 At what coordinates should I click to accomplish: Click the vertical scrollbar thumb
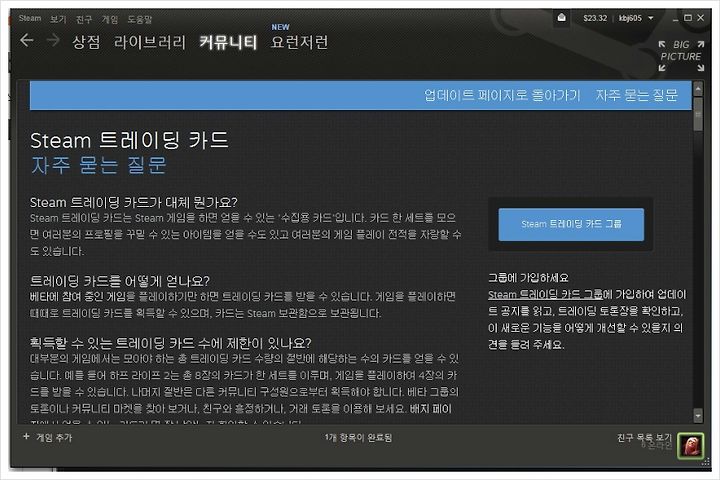tap(698, 114)
